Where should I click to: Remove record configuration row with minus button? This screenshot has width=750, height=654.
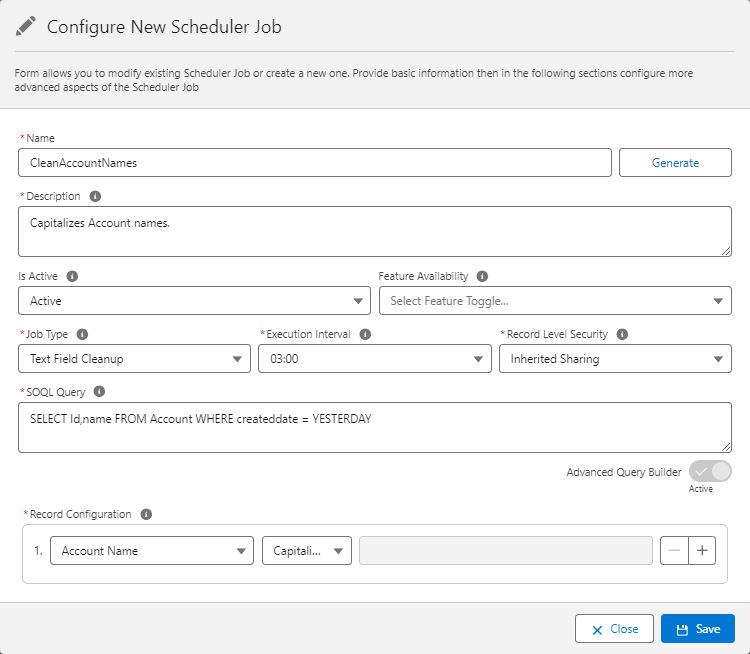point(674,551)
